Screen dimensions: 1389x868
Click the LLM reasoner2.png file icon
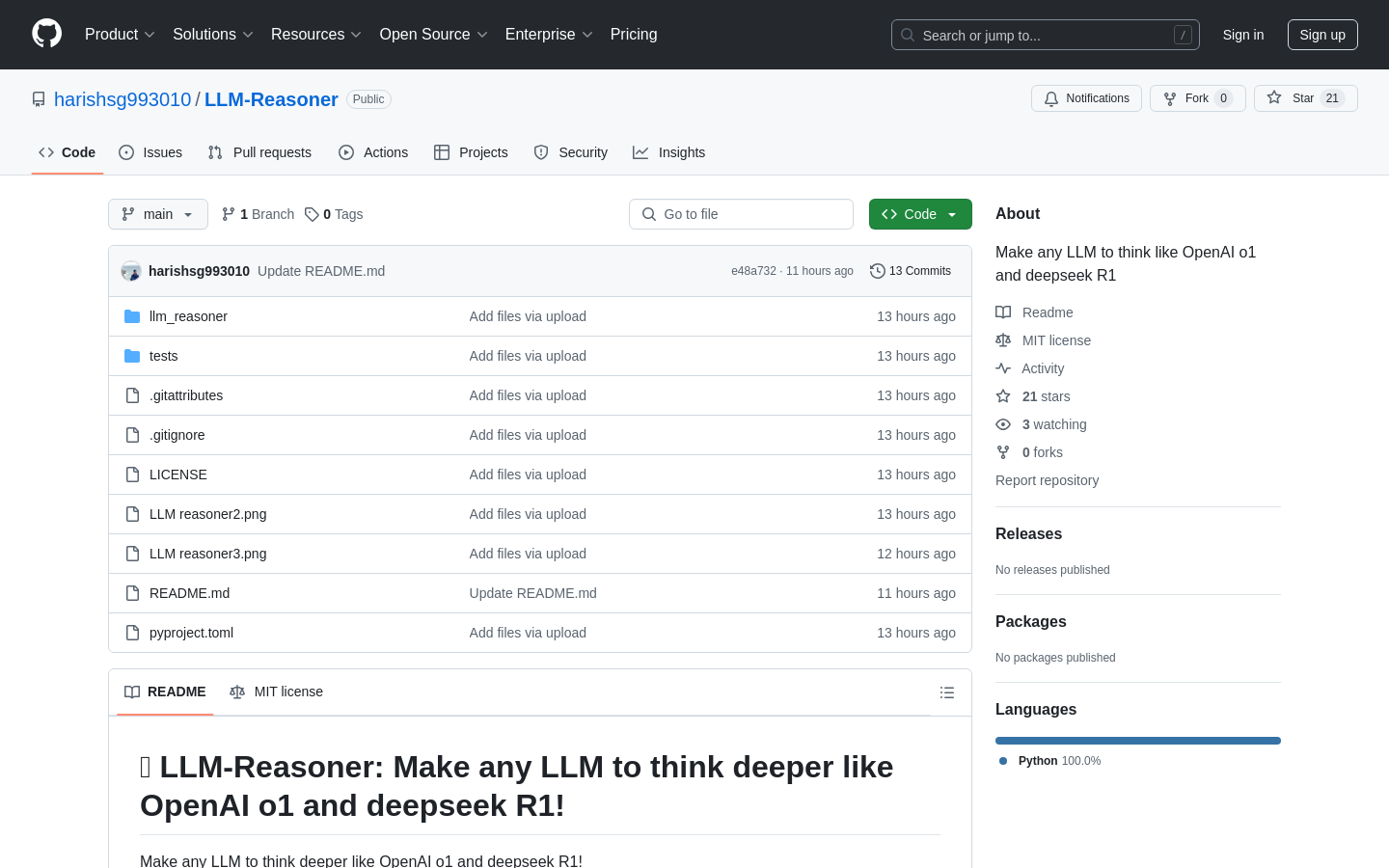point(132,514)
